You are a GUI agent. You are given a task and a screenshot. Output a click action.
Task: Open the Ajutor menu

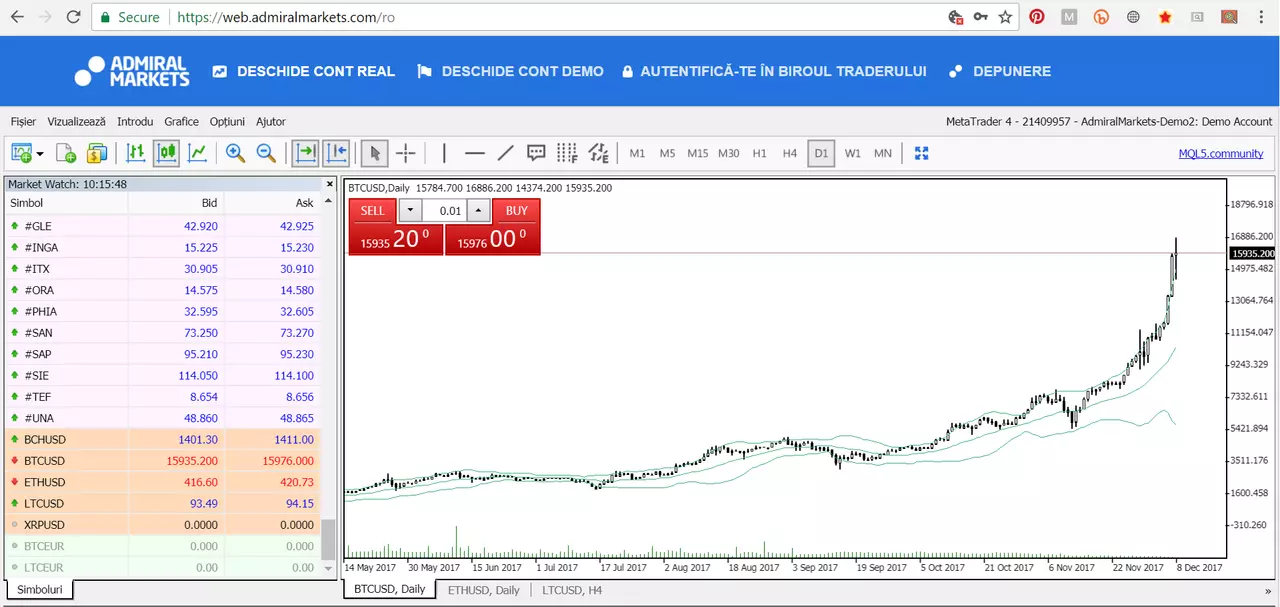click(271, 121)
